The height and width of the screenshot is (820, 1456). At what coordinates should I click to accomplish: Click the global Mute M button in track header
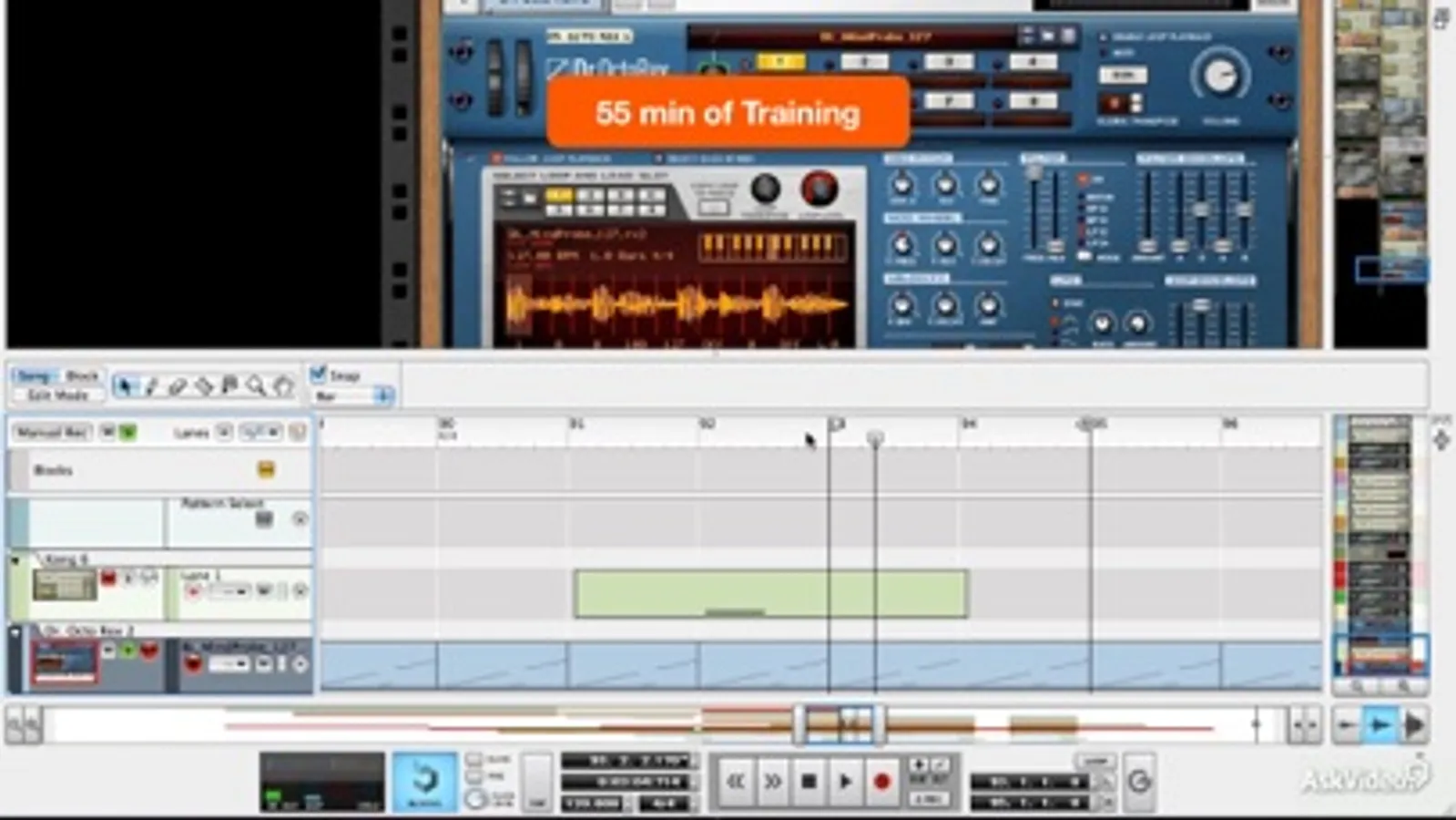pyautogui.click(x=108, y=433)
